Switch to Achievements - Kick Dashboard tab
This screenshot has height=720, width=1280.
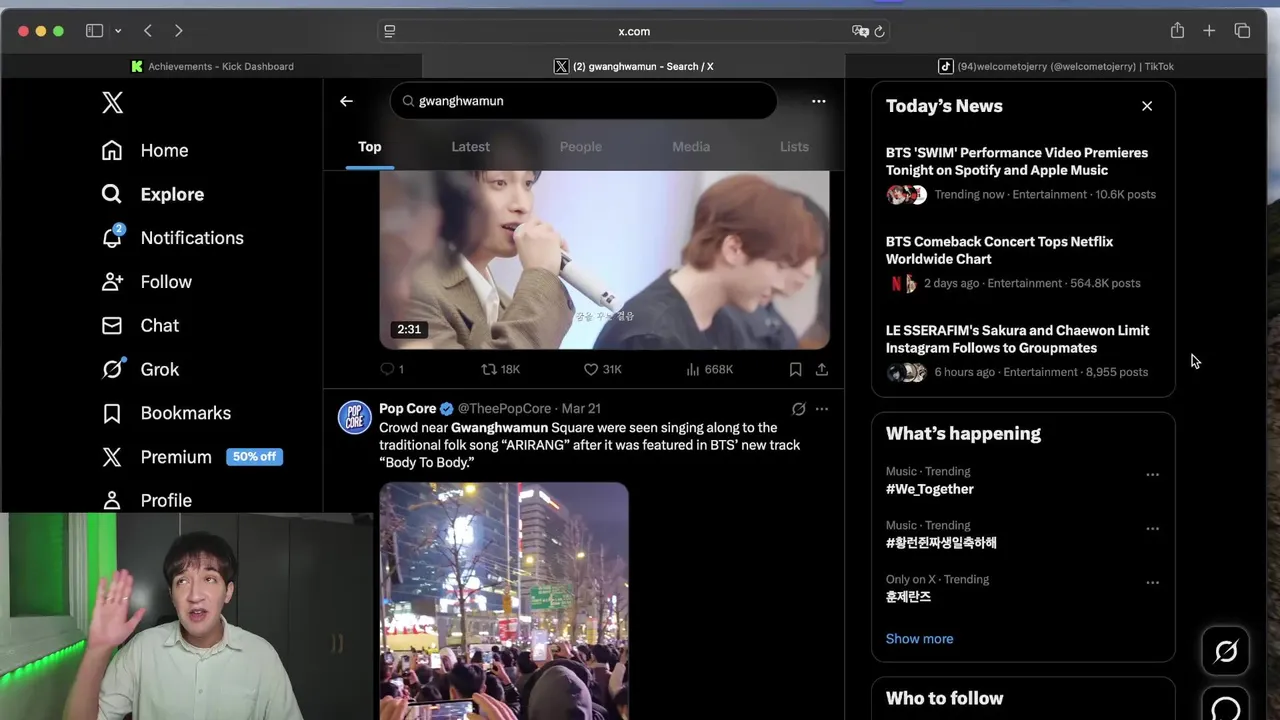[212, 66]
